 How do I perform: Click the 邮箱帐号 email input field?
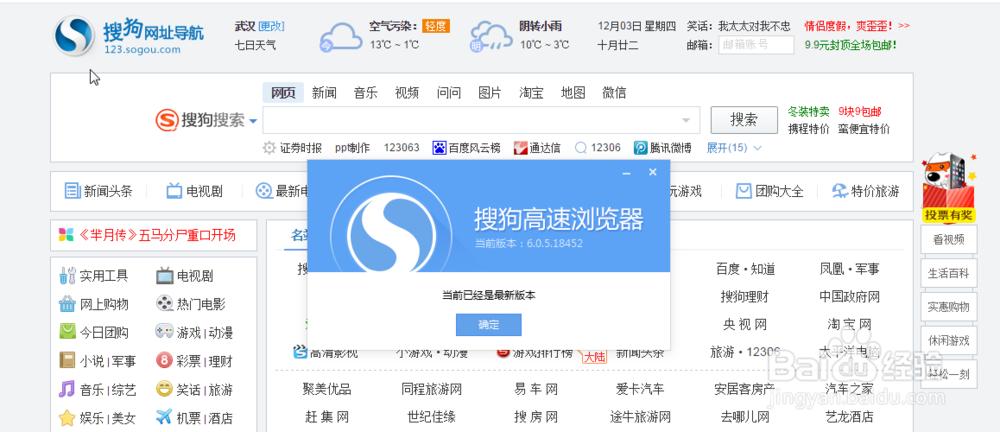(x=756, y=45)
